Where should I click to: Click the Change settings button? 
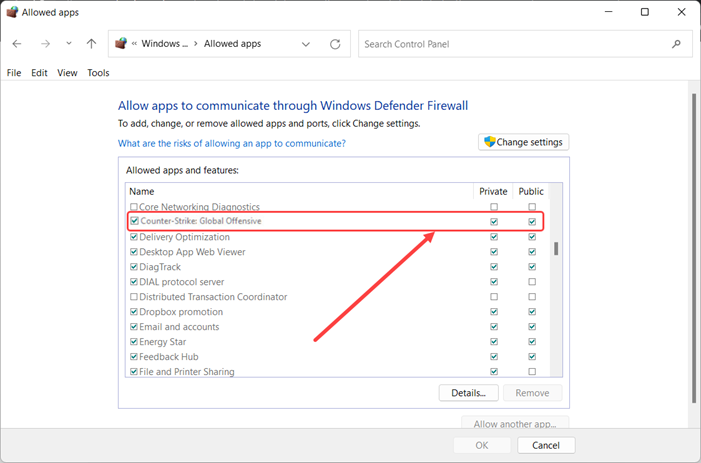(524, 142)
